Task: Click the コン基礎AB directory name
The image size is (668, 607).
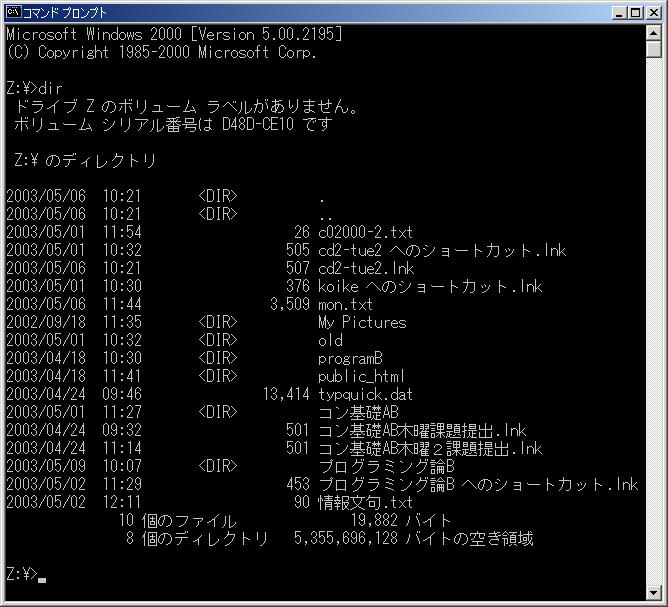Action: (x=358, y=412)
